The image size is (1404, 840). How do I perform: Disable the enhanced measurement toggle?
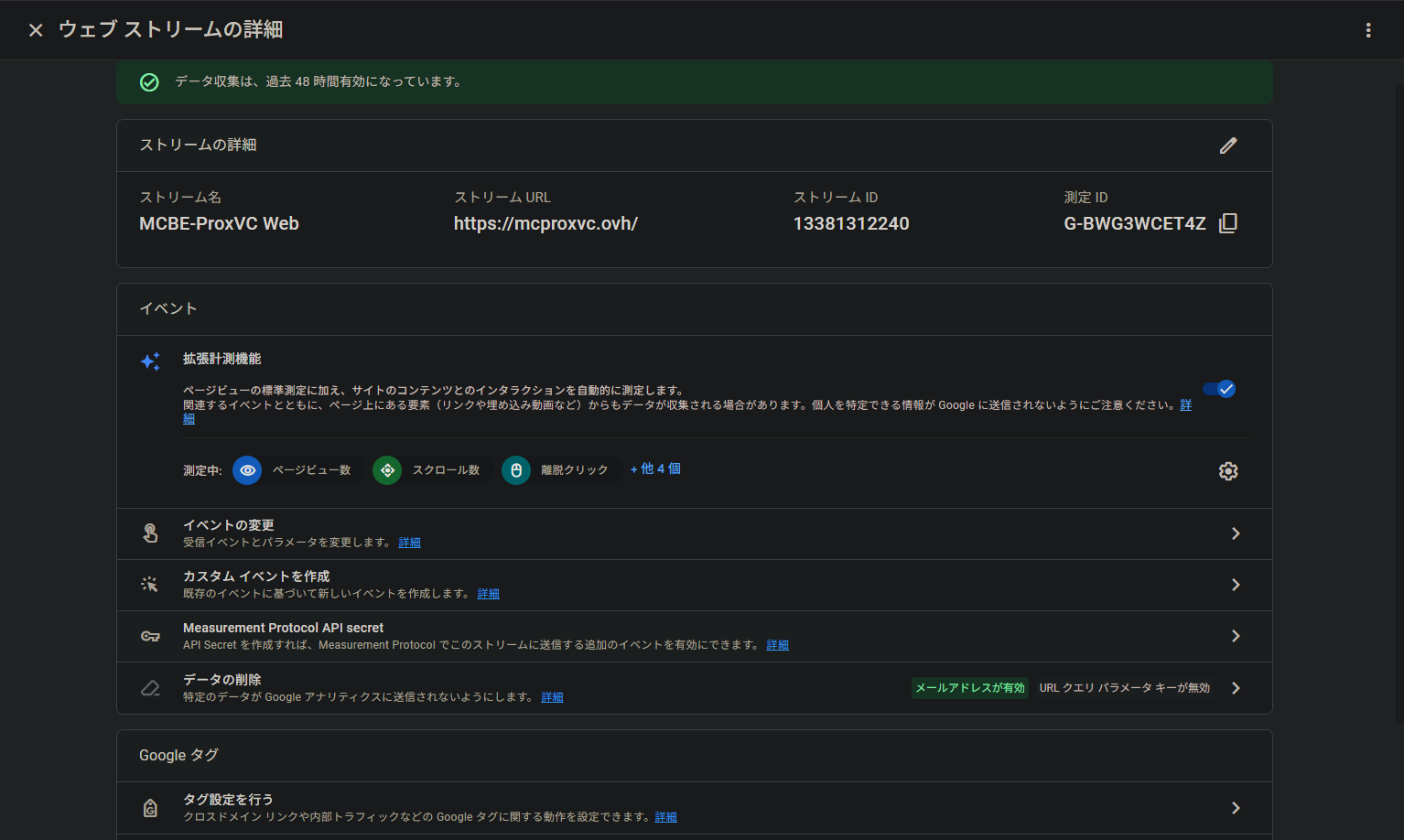(1219, 389)
